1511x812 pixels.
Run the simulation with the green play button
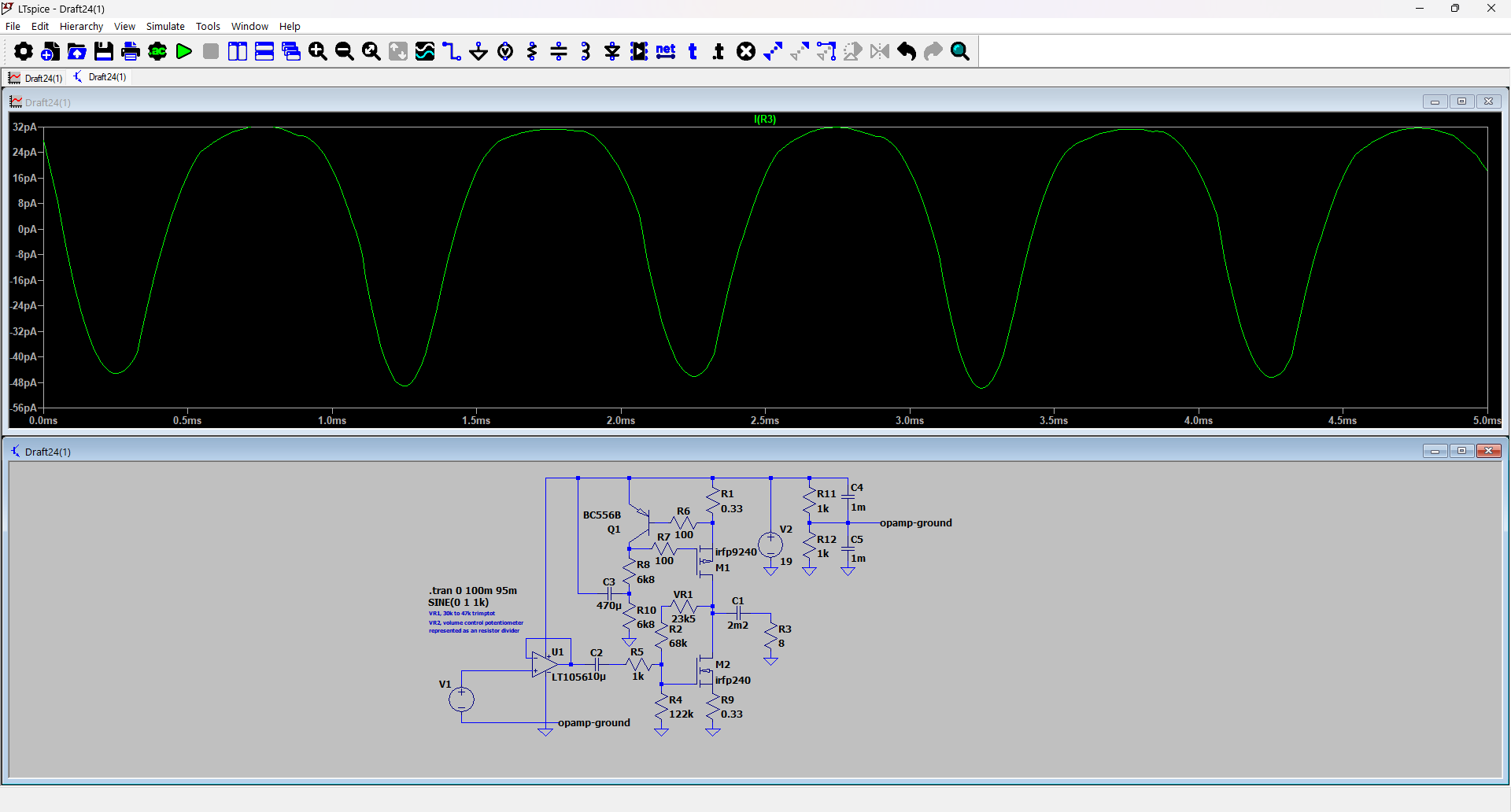click(184, 52)
